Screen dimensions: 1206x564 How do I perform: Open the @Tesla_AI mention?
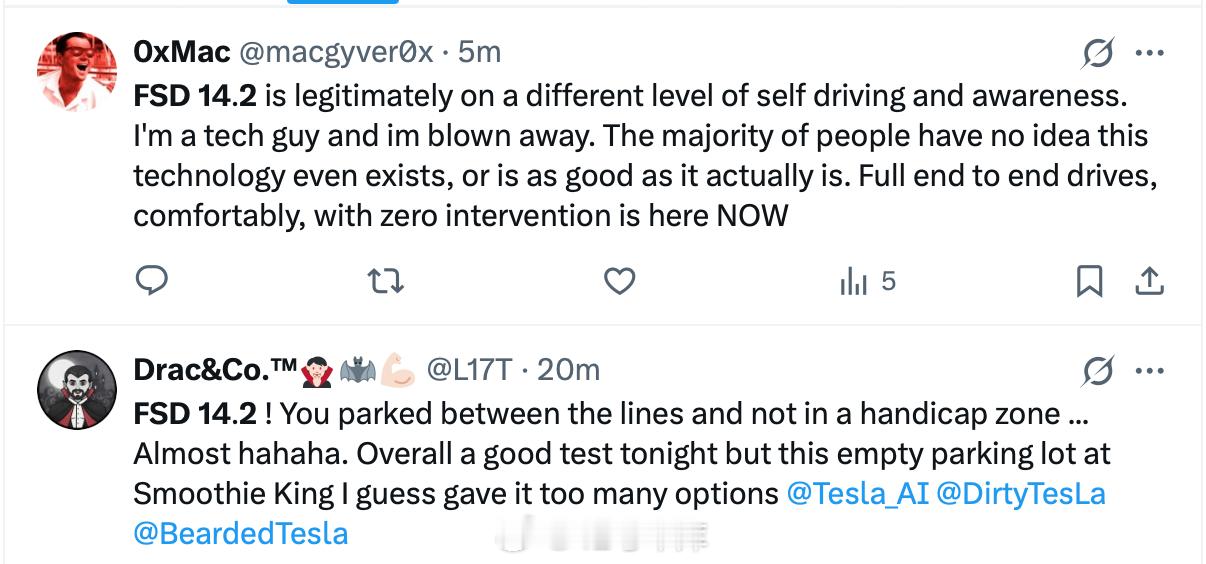coord(857,493)
